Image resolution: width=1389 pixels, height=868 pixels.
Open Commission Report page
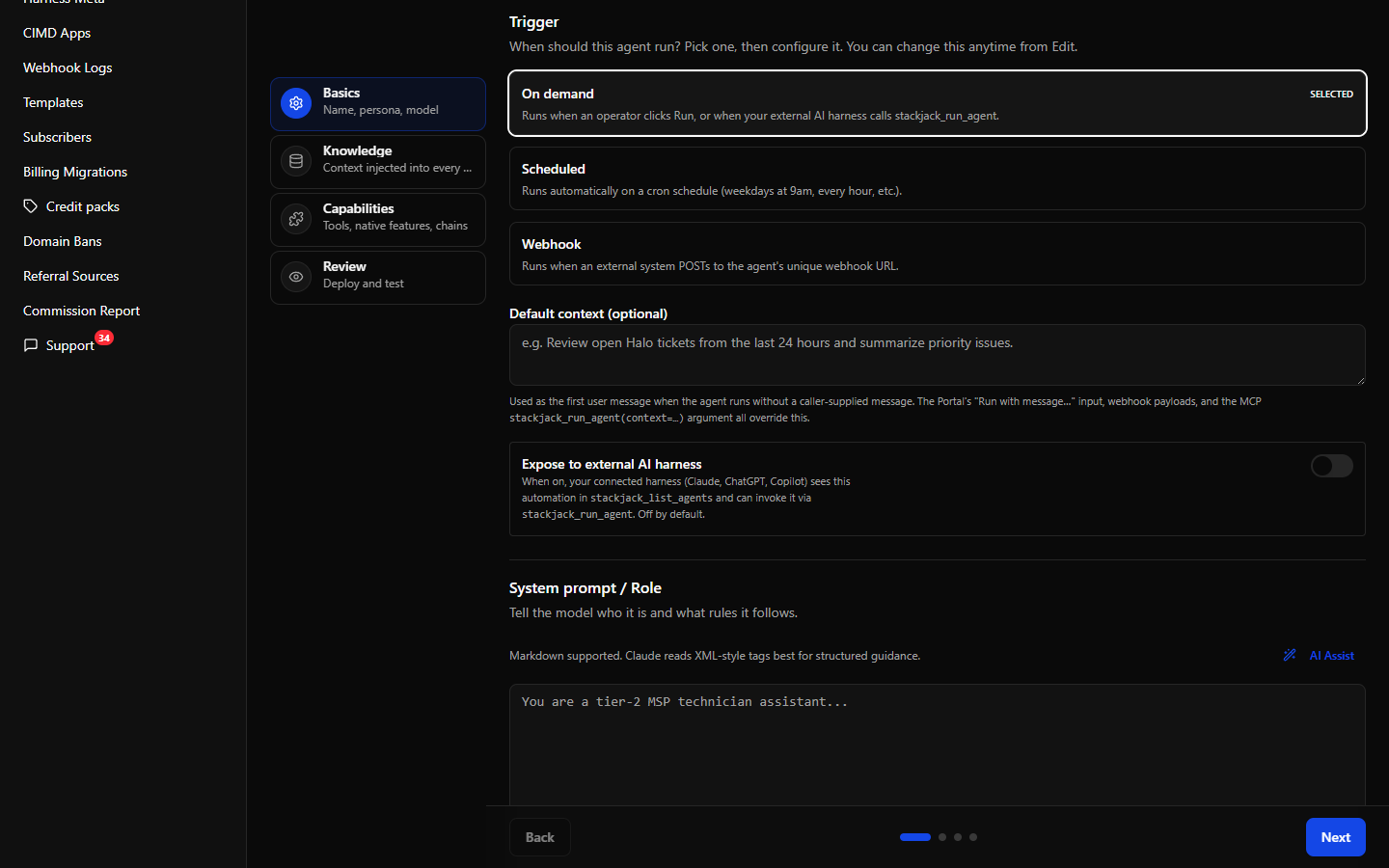(x=82, y=311)
